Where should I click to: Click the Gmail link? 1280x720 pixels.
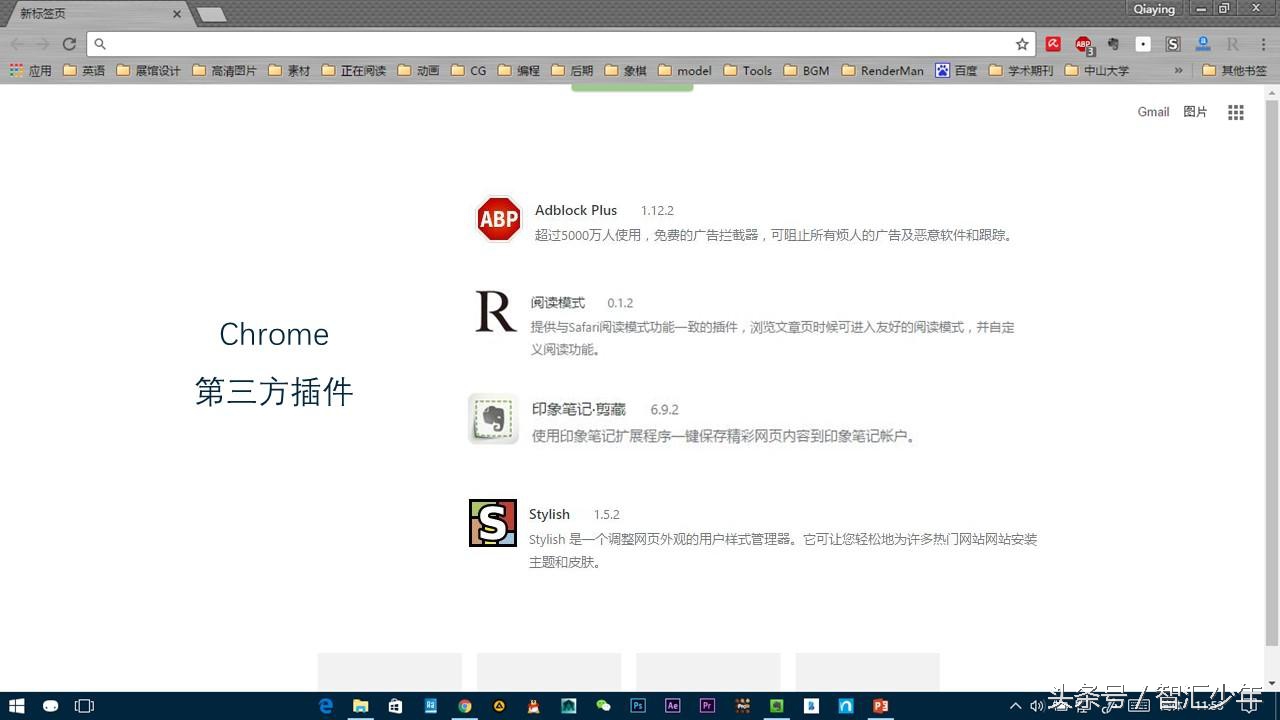click(1152, 112)
